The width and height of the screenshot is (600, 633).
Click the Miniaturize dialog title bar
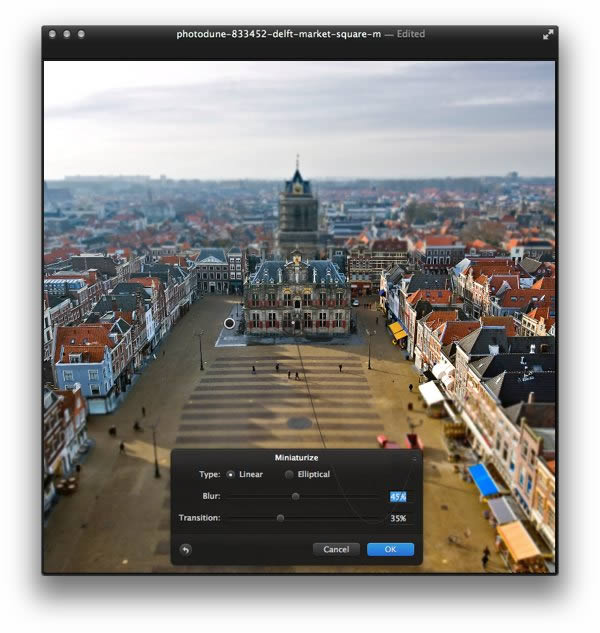pos(296,457)
